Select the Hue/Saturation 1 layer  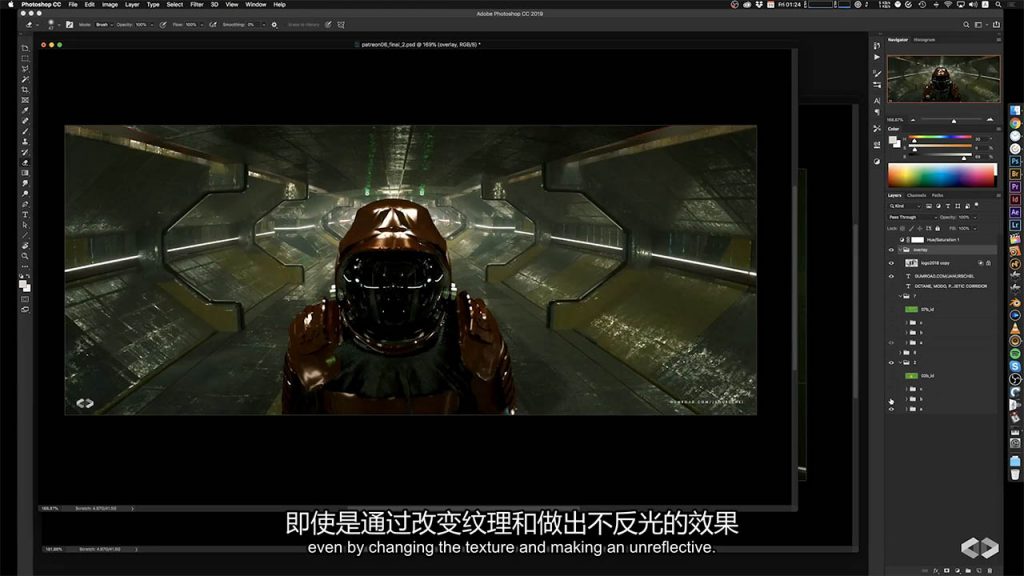[942, 240]
